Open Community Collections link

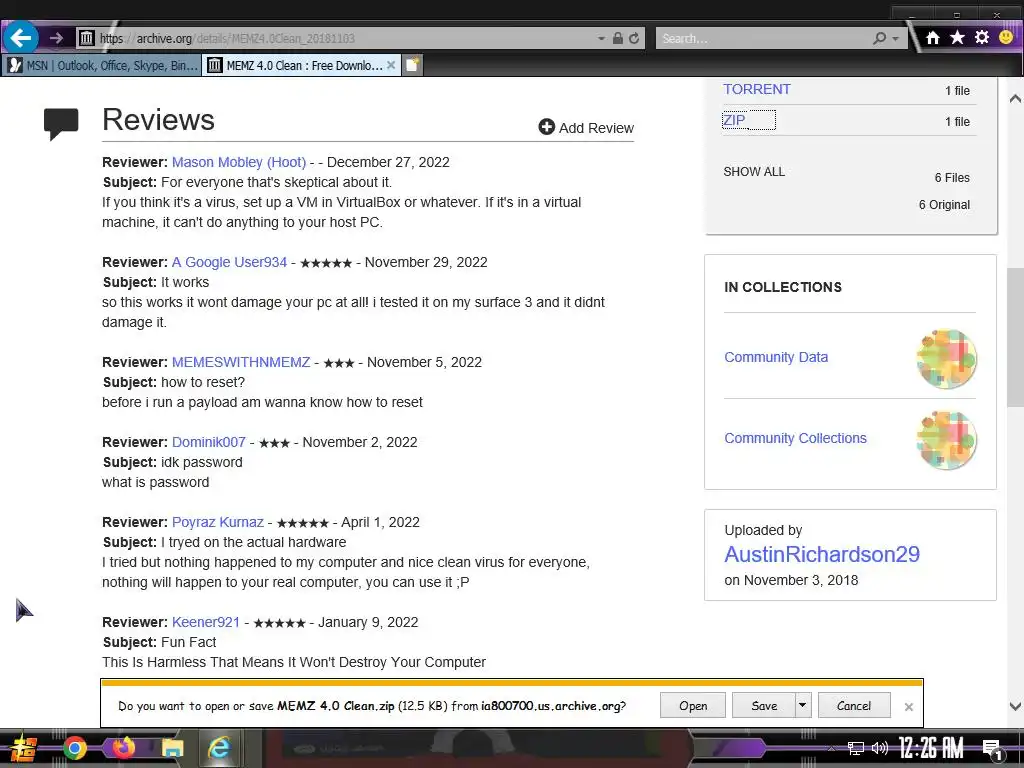(795, 438)
